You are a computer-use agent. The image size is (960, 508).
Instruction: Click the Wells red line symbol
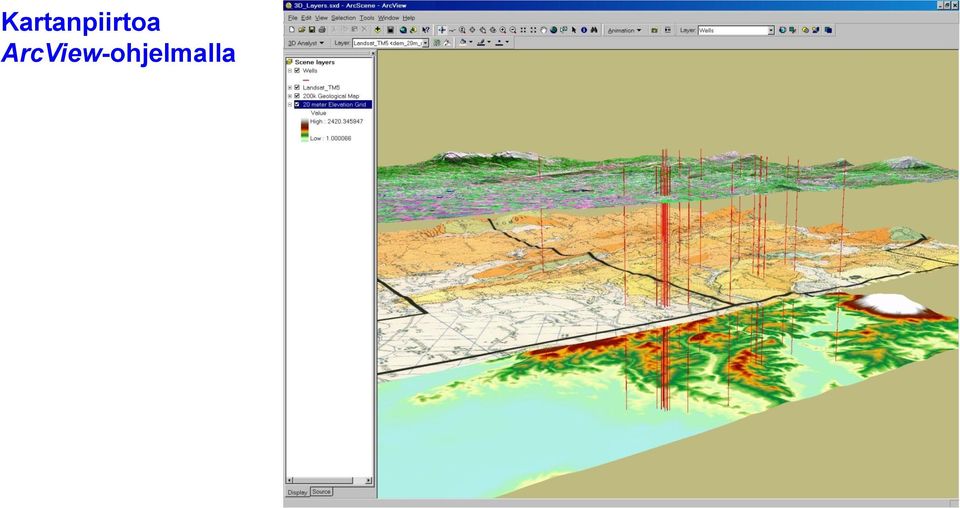point(306,80)
